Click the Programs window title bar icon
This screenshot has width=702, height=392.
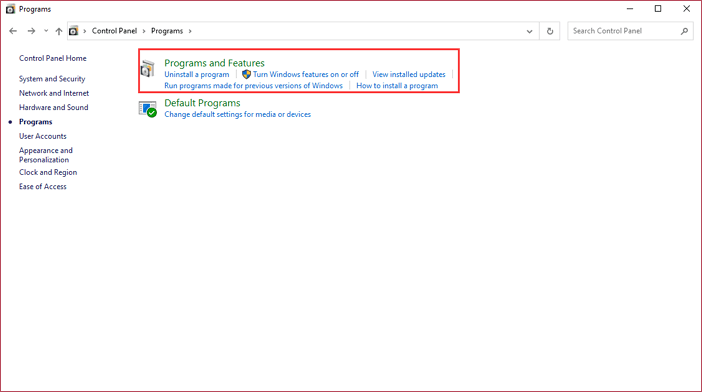pos(10,9)
